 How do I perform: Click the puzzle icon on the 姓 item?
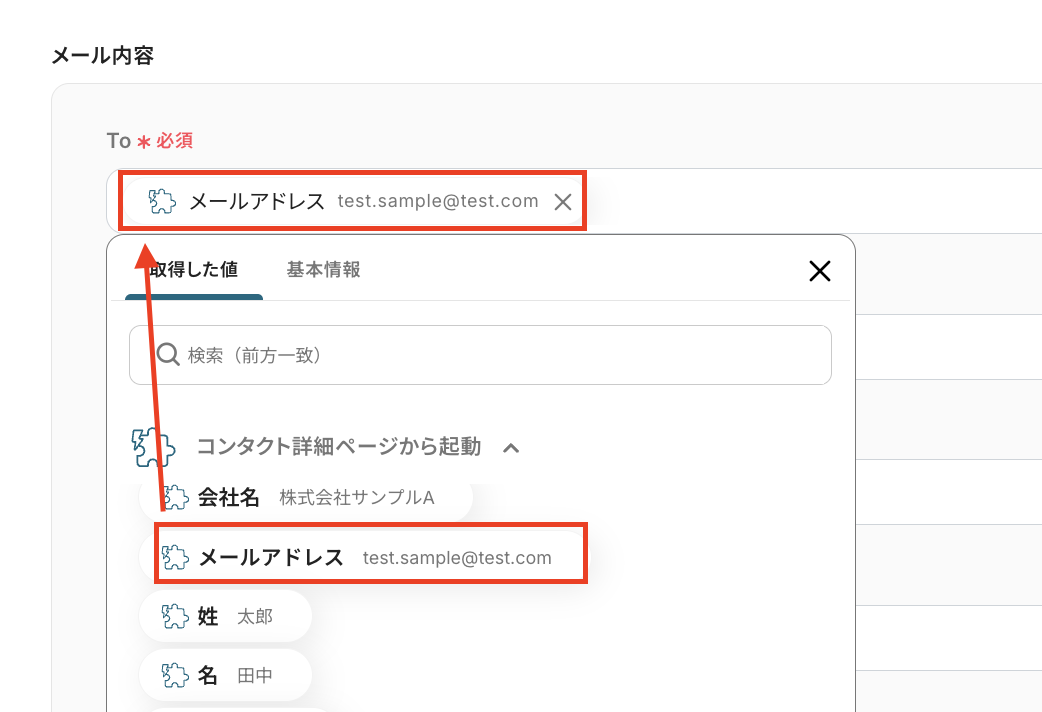pyautogui.click(x=175, y=616)
